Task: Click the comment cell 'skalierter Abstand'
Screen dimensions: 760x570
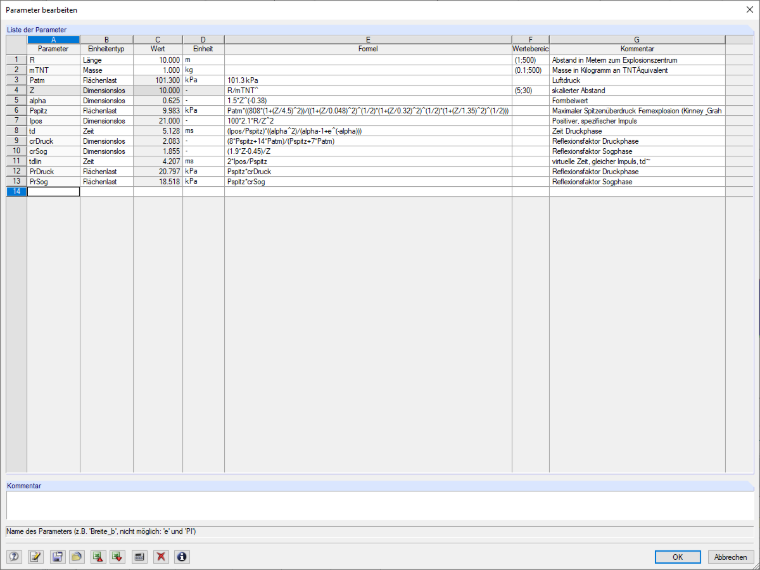Action: coord(637,91)
